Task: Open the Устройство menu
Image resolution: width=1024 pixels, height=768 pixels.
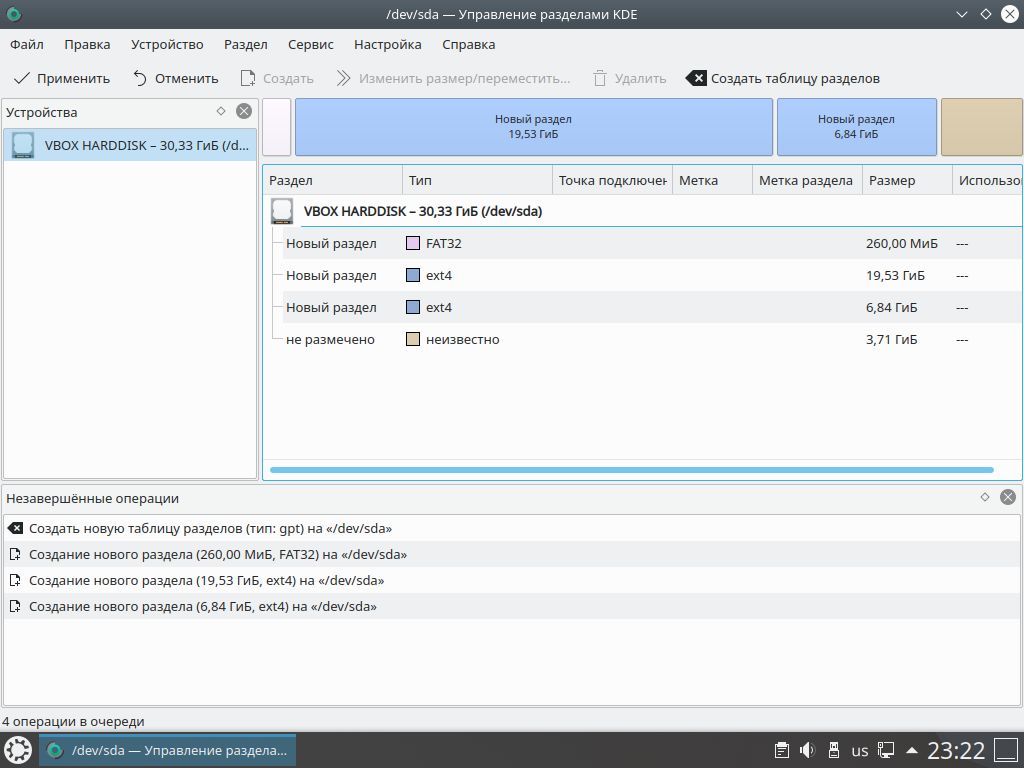Action: pos(167,44)
